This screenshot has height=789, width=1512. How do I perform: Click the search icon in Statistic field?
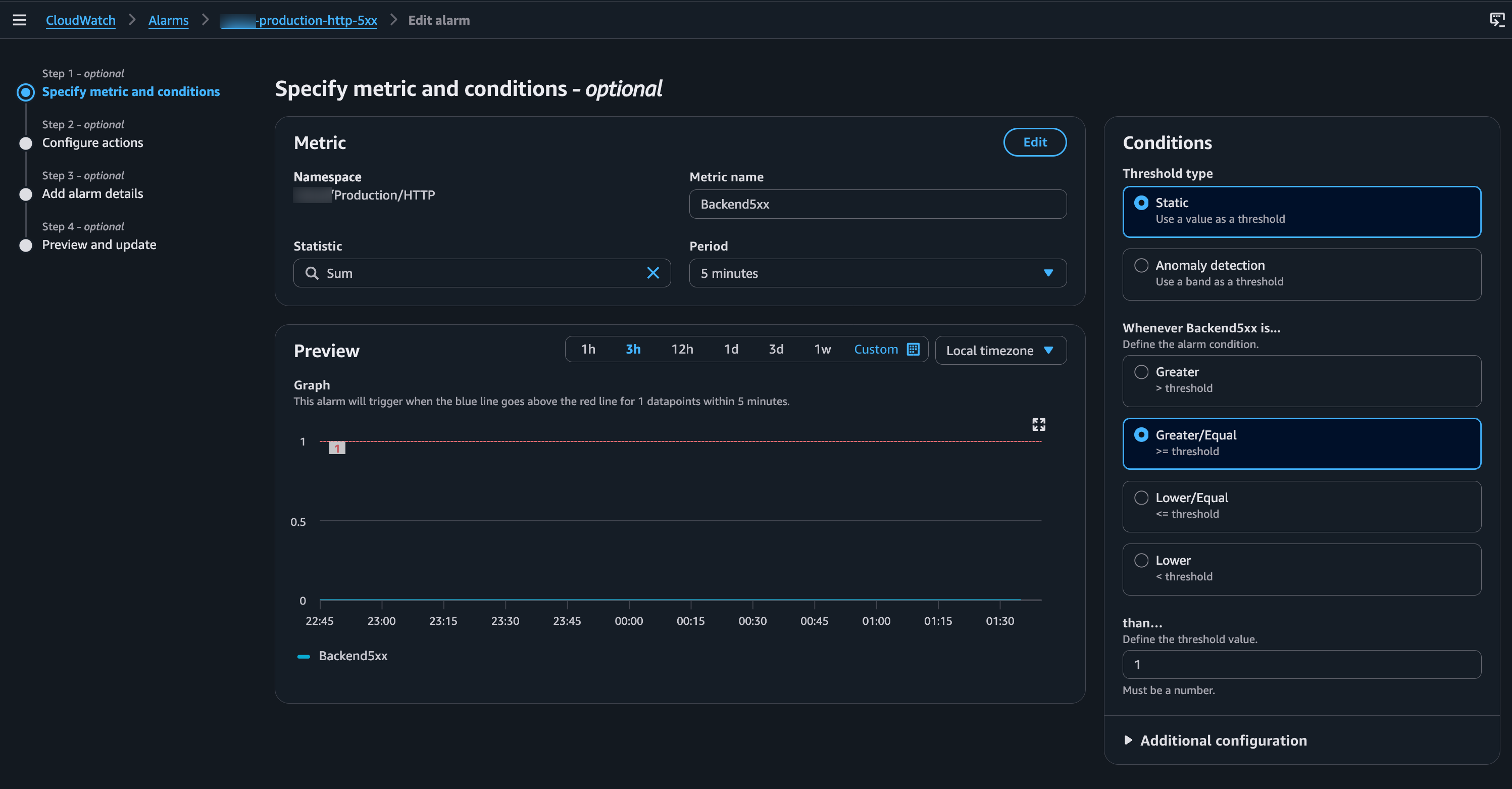[x=312, y=273]
